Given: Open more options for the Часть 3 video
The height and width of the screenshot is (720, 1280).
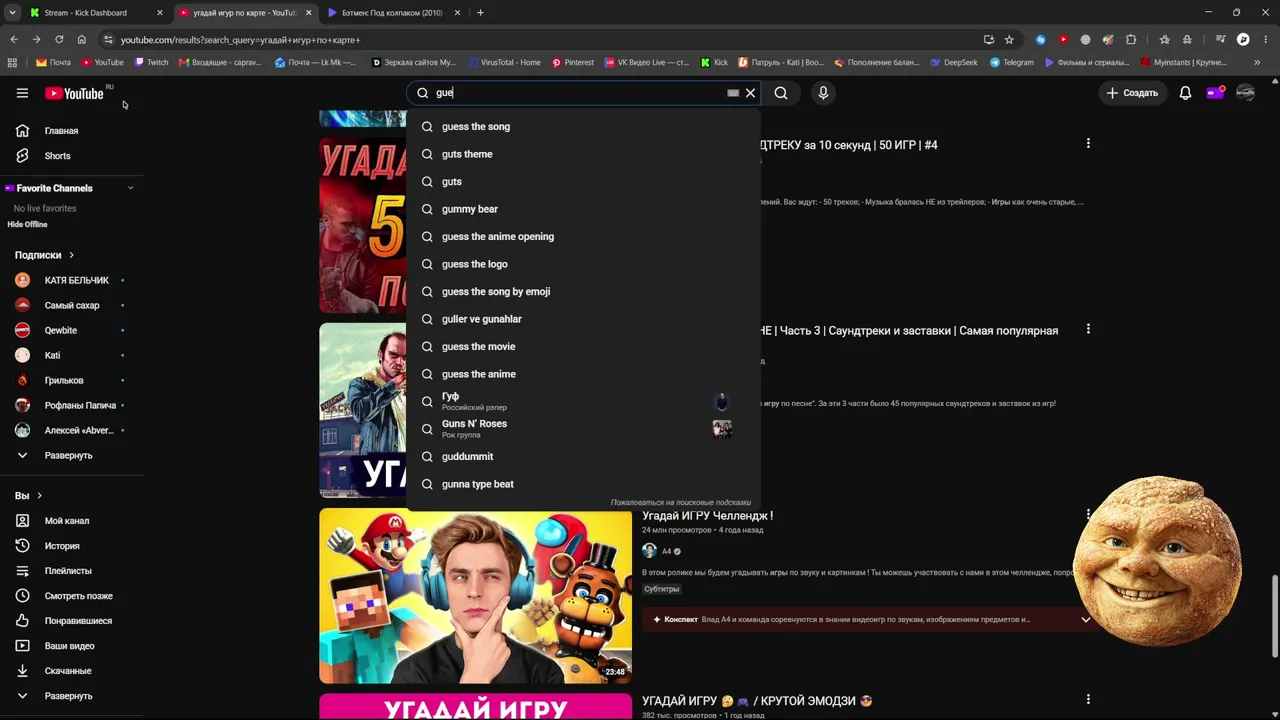Looking at the screenshot, I should pos(1088,329).
